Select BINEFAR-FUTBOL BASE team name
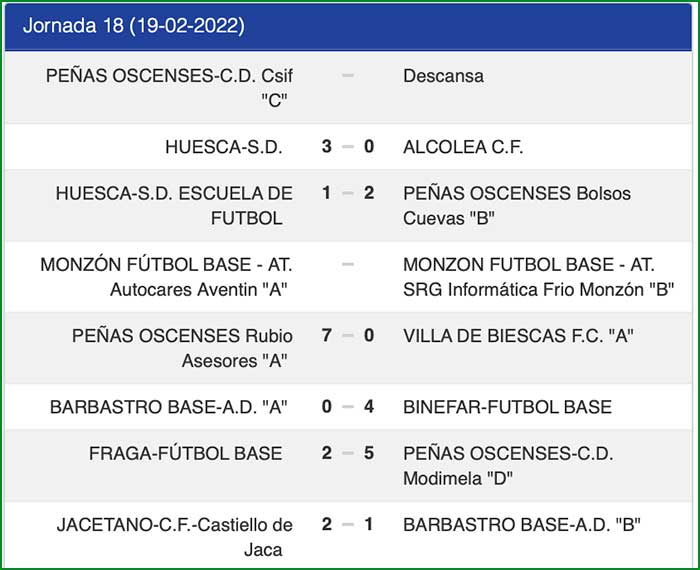This screenshot has height=570, width=700. (507, 407)
